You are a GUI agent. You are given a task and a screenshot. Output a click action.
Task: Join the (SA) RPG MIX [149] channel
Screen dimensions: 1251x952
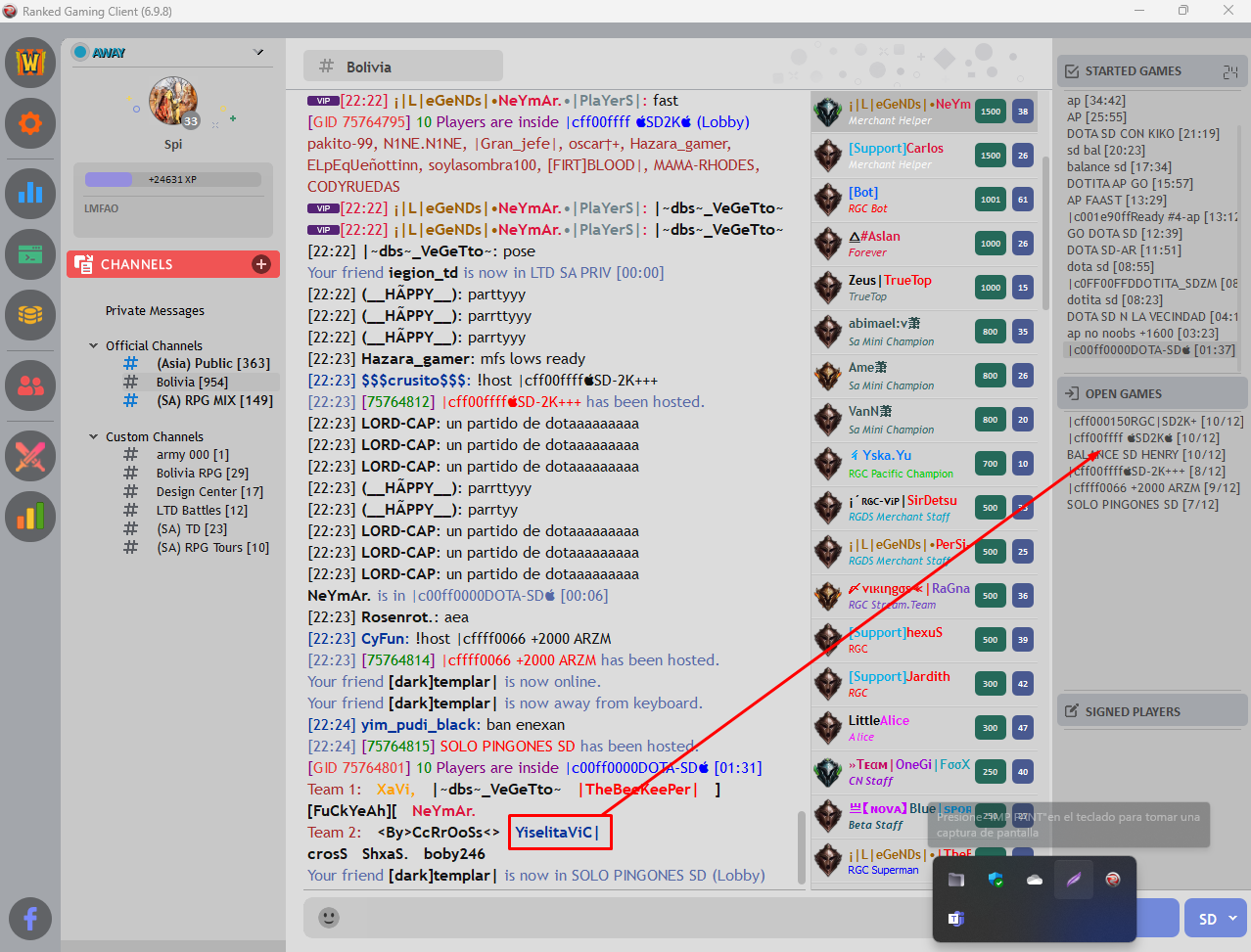point(214,400)
